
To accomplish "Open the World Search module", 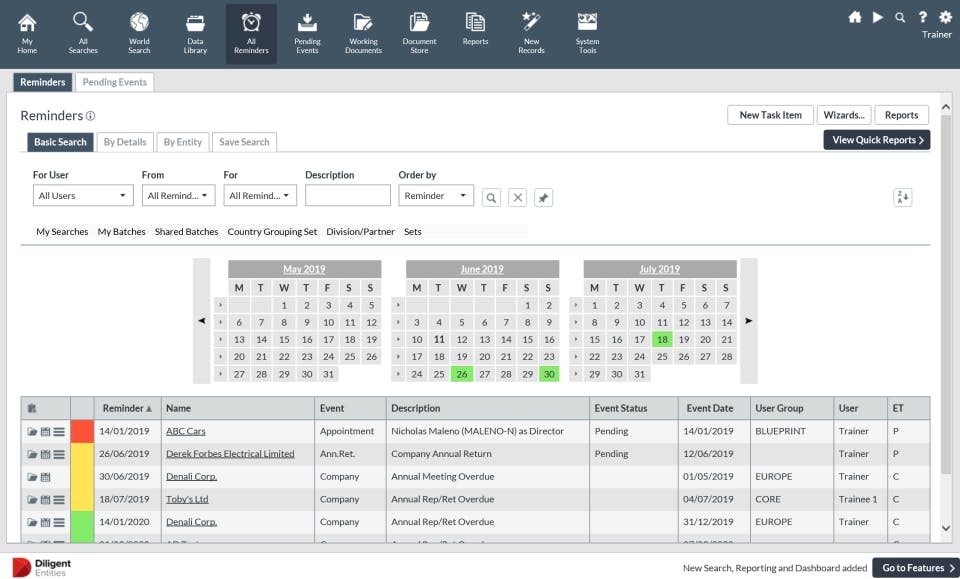I will (x=139, y=33).
